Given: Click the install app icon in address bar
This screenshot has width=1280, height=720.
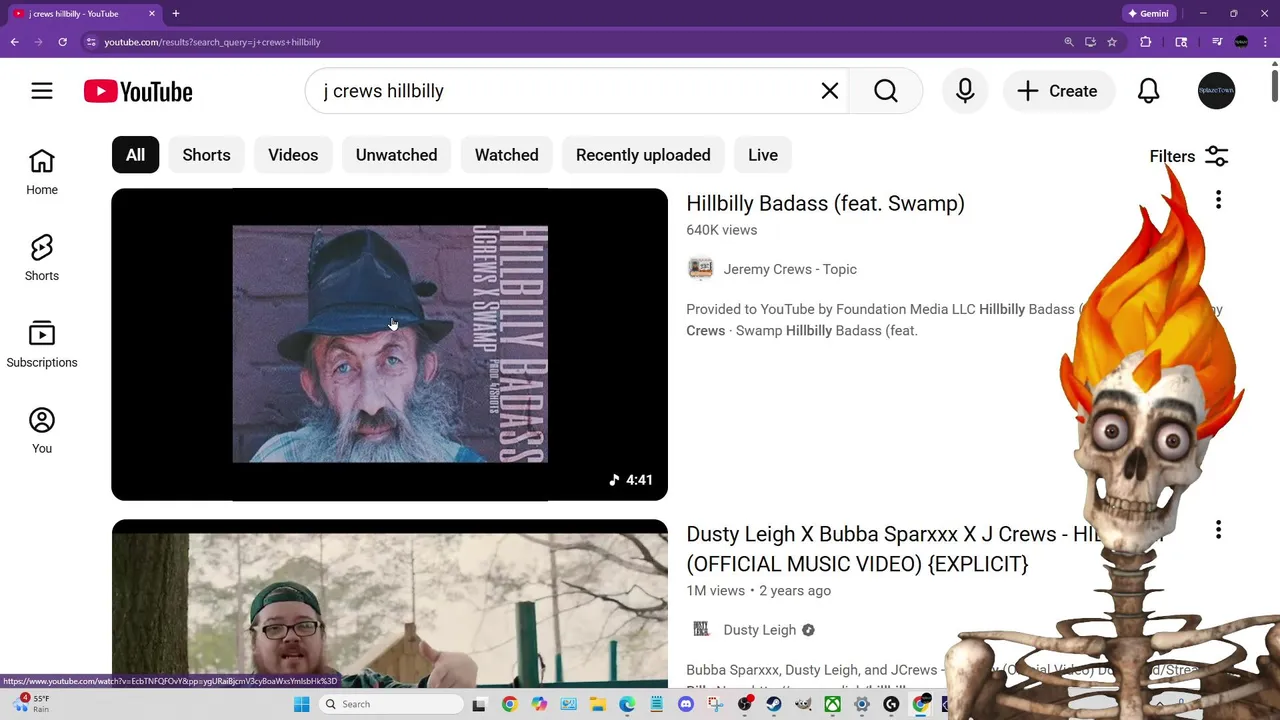Looking at the screenshot, I should tap(1090, 42).
